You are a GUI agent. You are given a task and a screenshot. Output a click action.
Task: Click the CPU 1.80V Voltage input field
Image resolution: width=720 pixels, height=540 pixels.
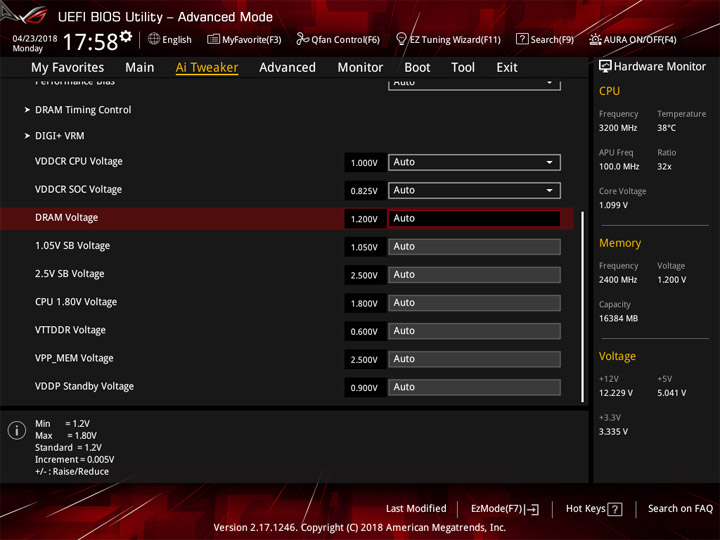[474, 303]
